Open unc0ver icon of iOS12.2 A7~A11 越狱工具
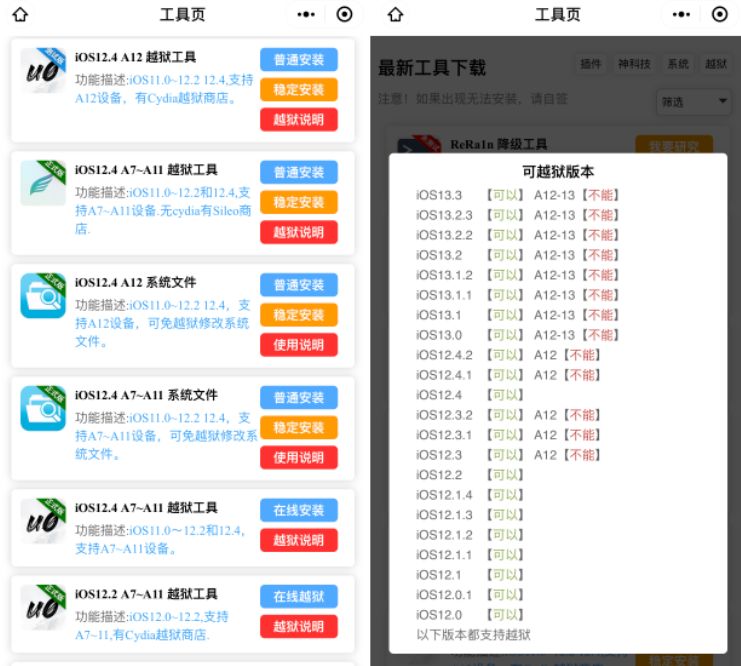741x666 pixels. click(43, 607)
